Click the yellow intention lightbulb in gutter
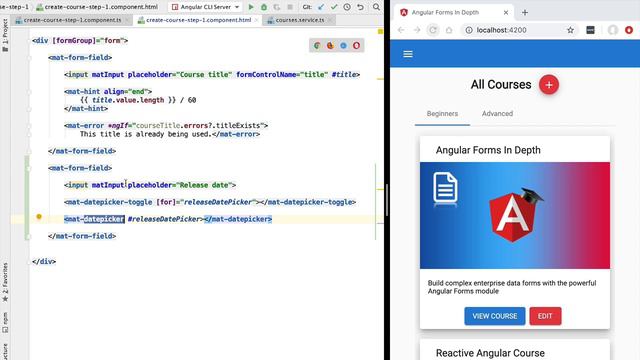640x360 pixels. [39, 217]
